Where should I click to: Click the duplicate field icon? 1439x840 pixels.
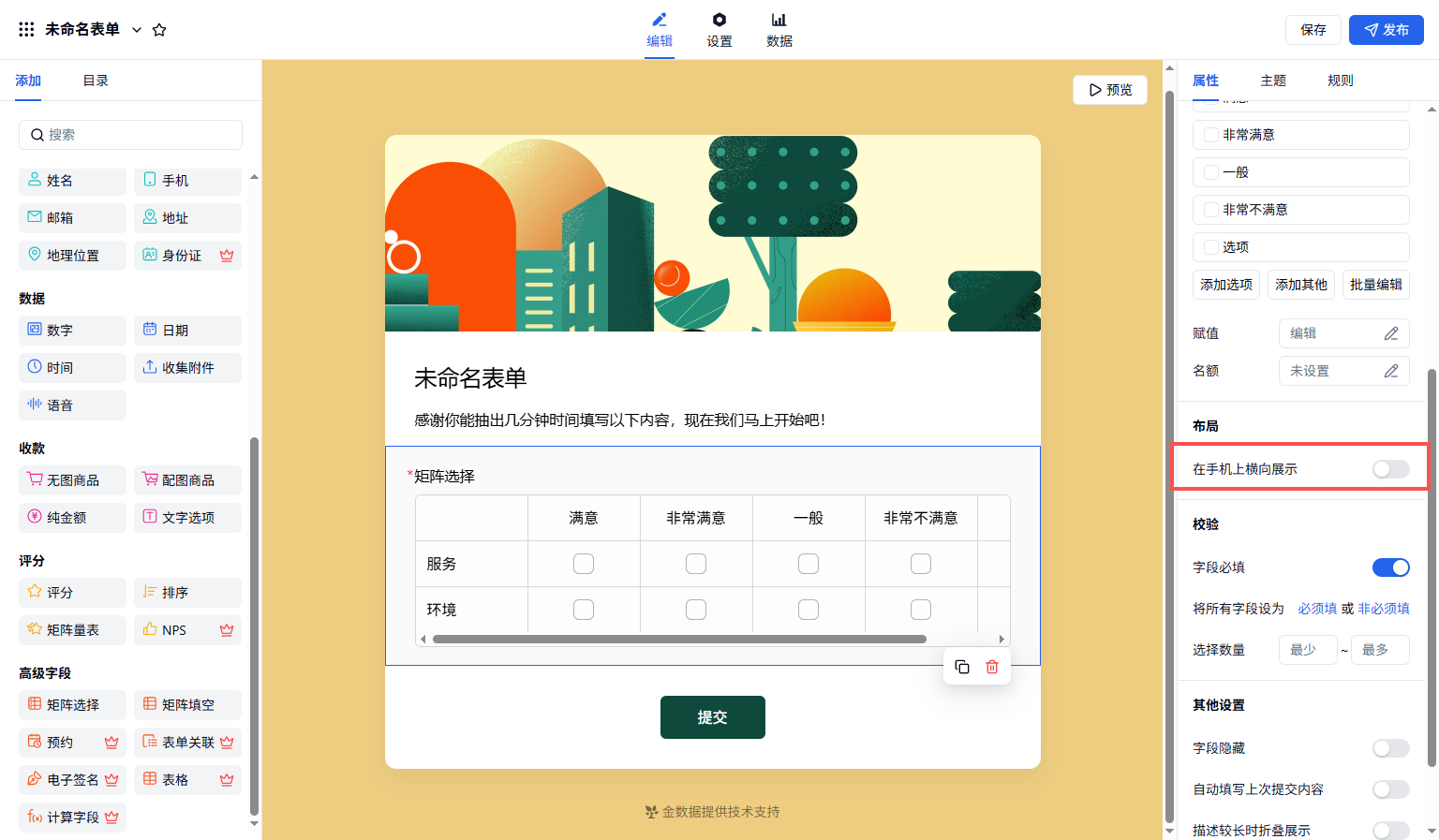pos(962,667)
